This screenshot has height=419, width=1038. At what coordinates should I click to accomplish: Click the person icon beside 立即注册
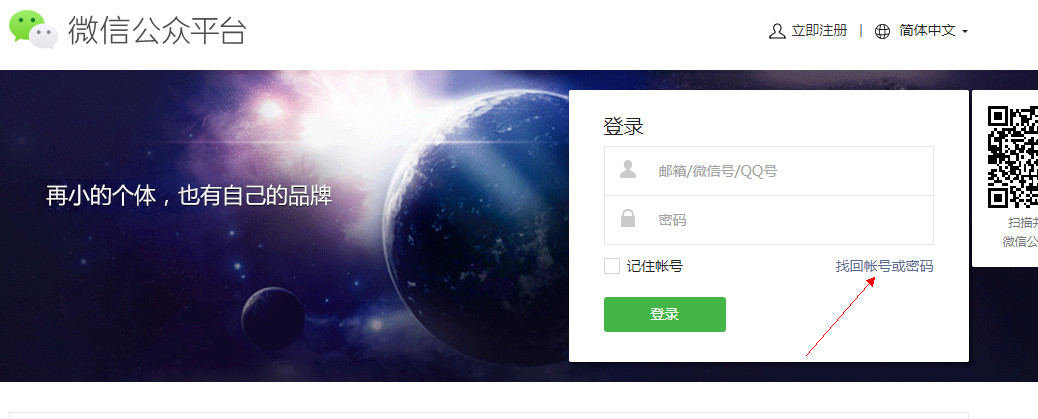777,31
